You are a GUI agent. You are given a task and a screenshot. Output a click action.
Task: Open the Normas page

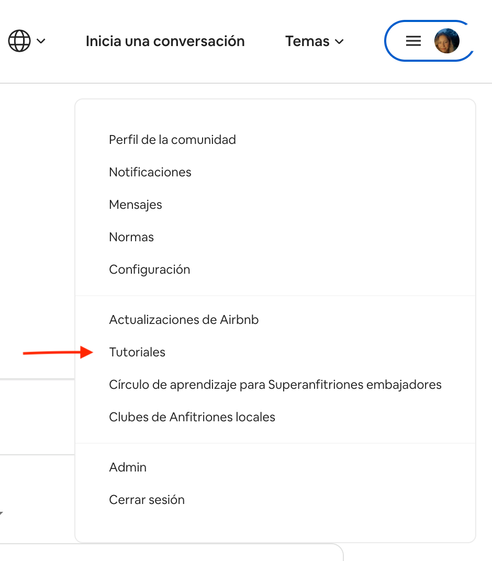point(131,237)
